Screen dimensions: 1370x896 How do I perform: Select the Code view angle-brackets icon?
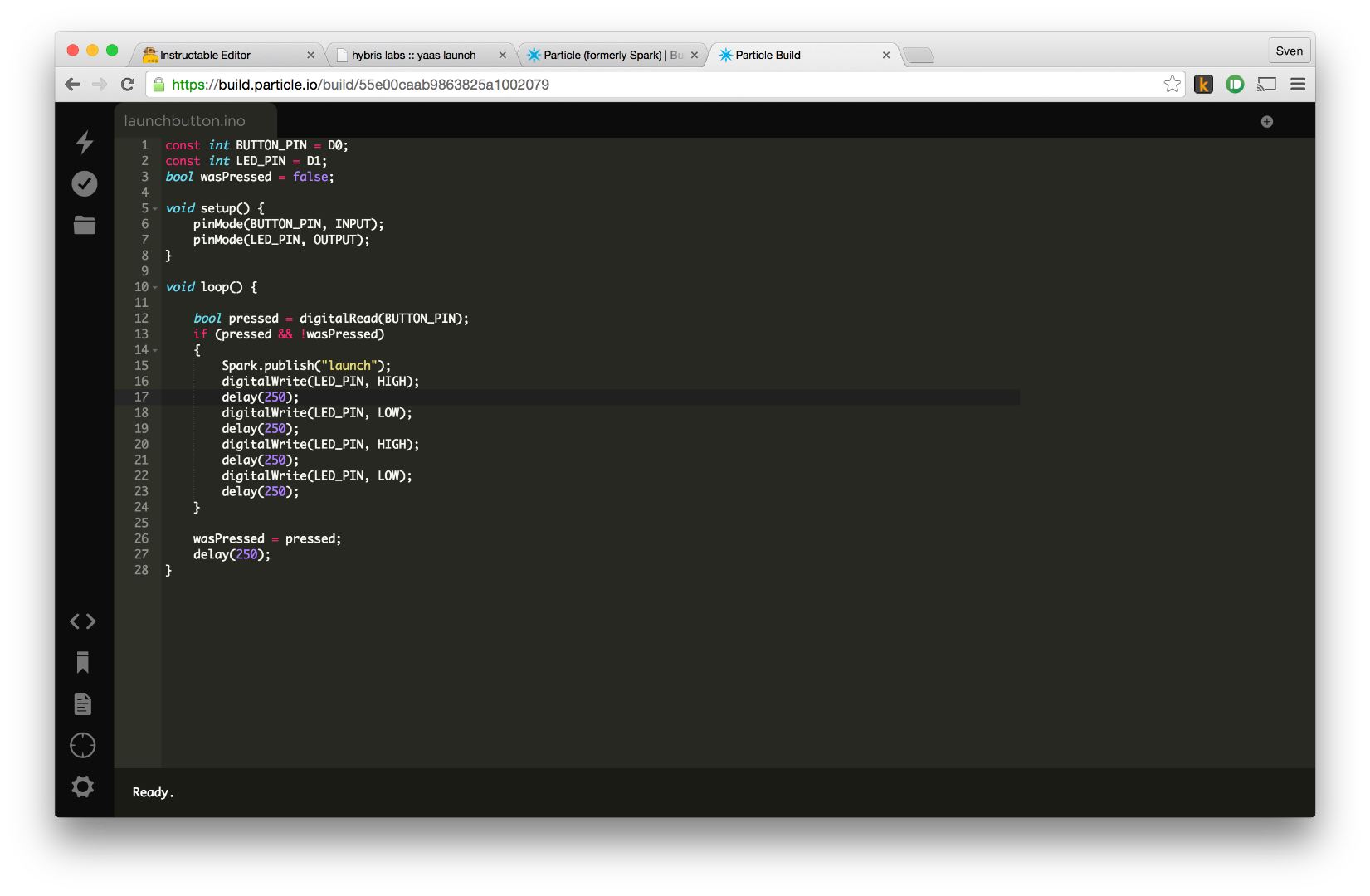click(82, 621)
